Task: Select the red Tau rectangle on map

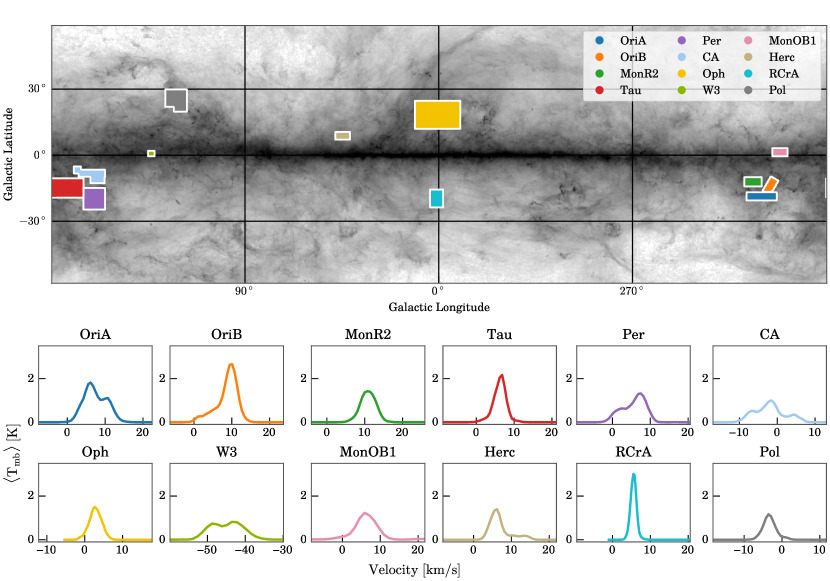Action: [67, 188]
